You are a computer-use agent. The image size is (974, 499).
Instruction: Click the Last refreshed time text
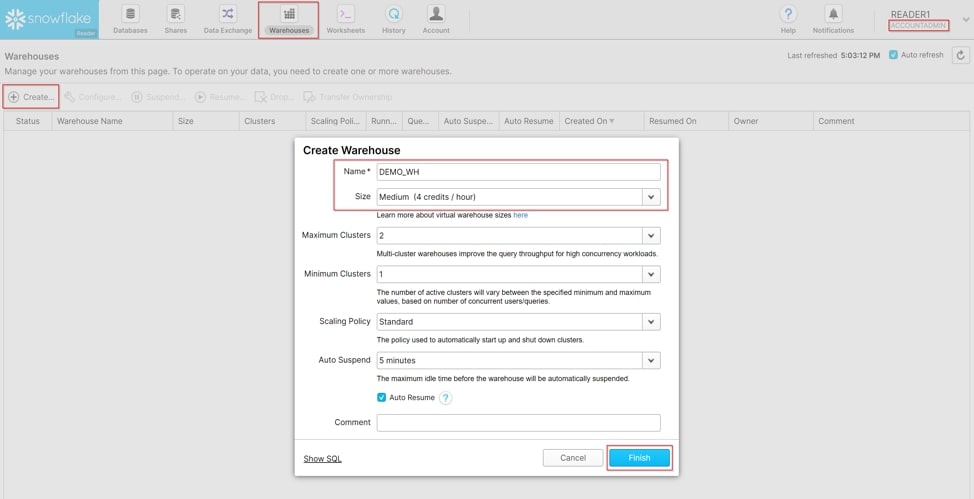coord(834,55)
